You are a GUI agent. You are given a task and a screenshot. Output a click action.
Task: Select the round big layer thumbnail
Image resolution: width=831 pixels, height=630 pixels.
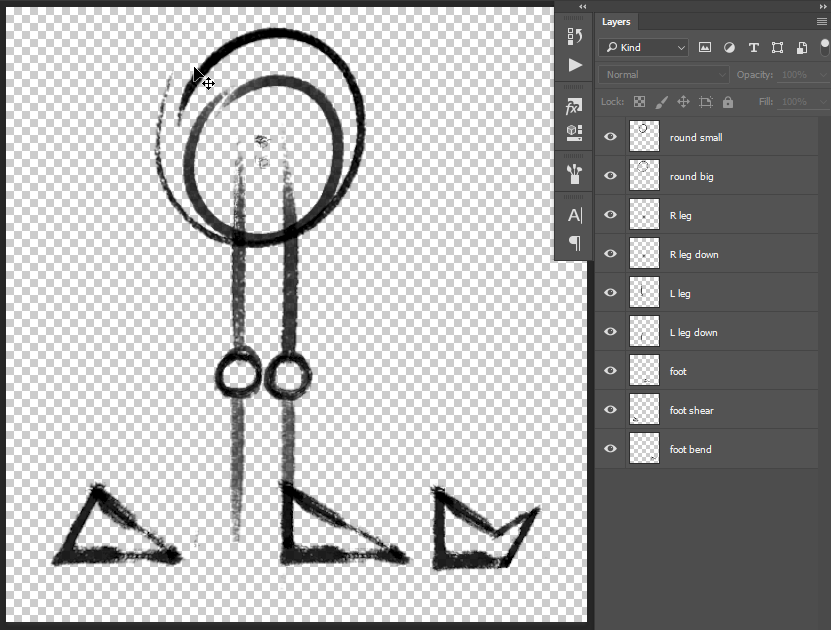(x=644, y=175)
